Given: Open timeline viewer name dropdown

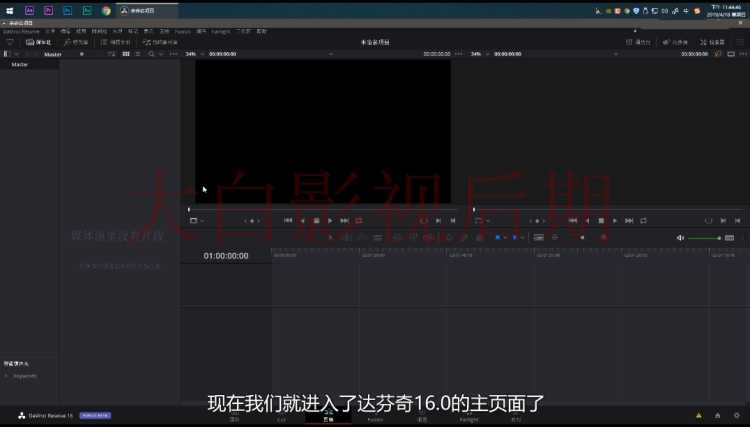Looking at the screenshot, I should (x=616, y=54).
